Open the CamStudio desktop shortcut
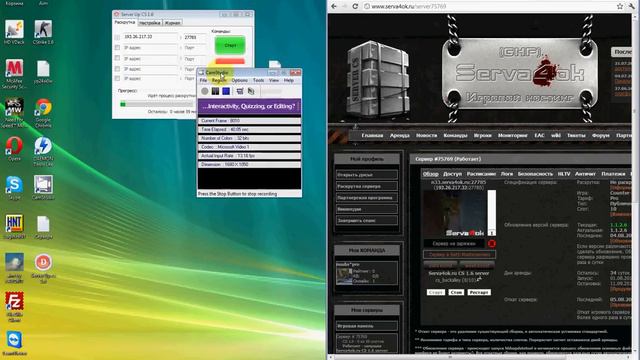640x360 pixels. 43,188
